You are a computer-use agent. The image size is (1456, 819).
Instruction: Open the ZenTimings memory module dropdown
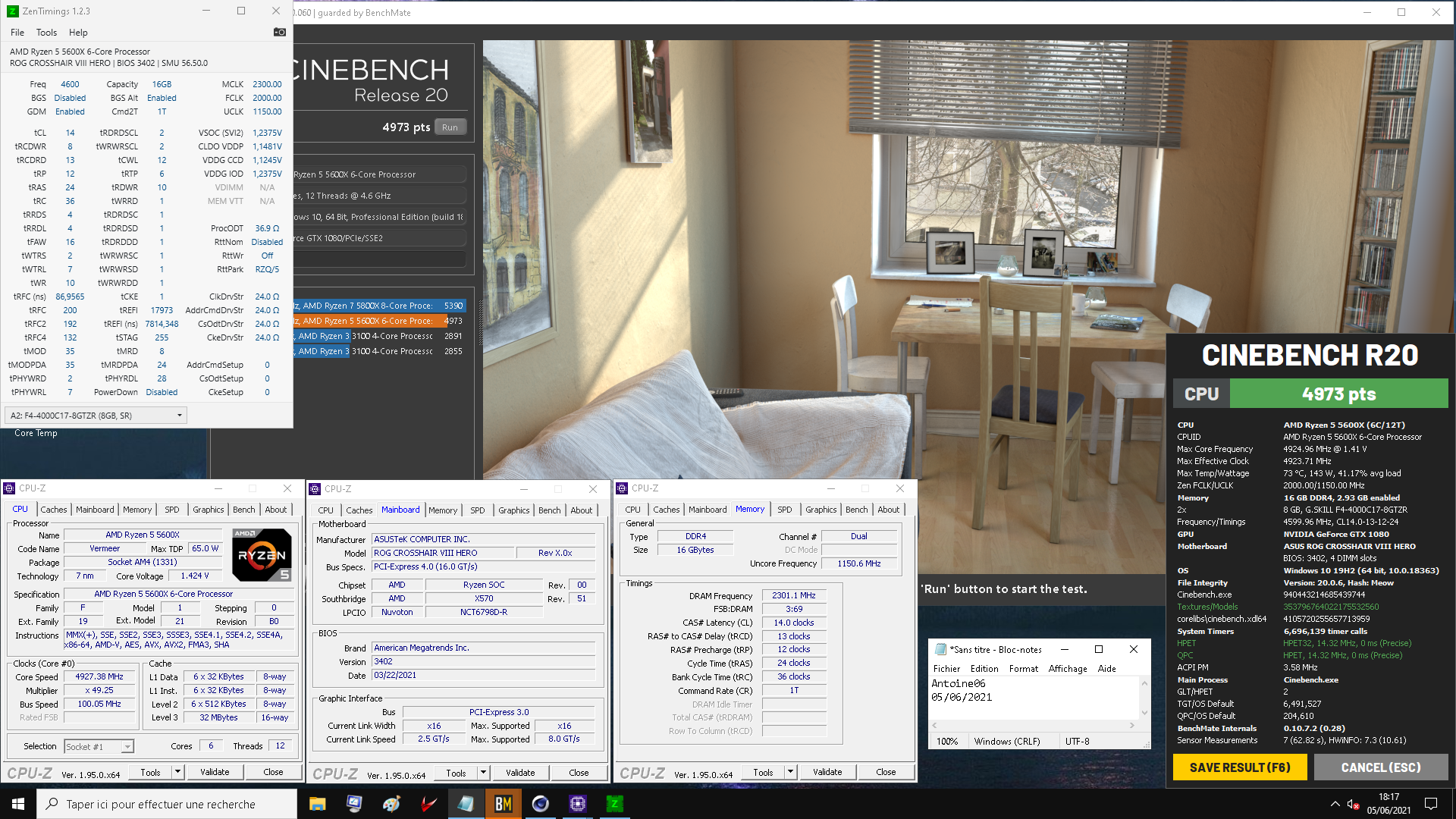point(96,416)
